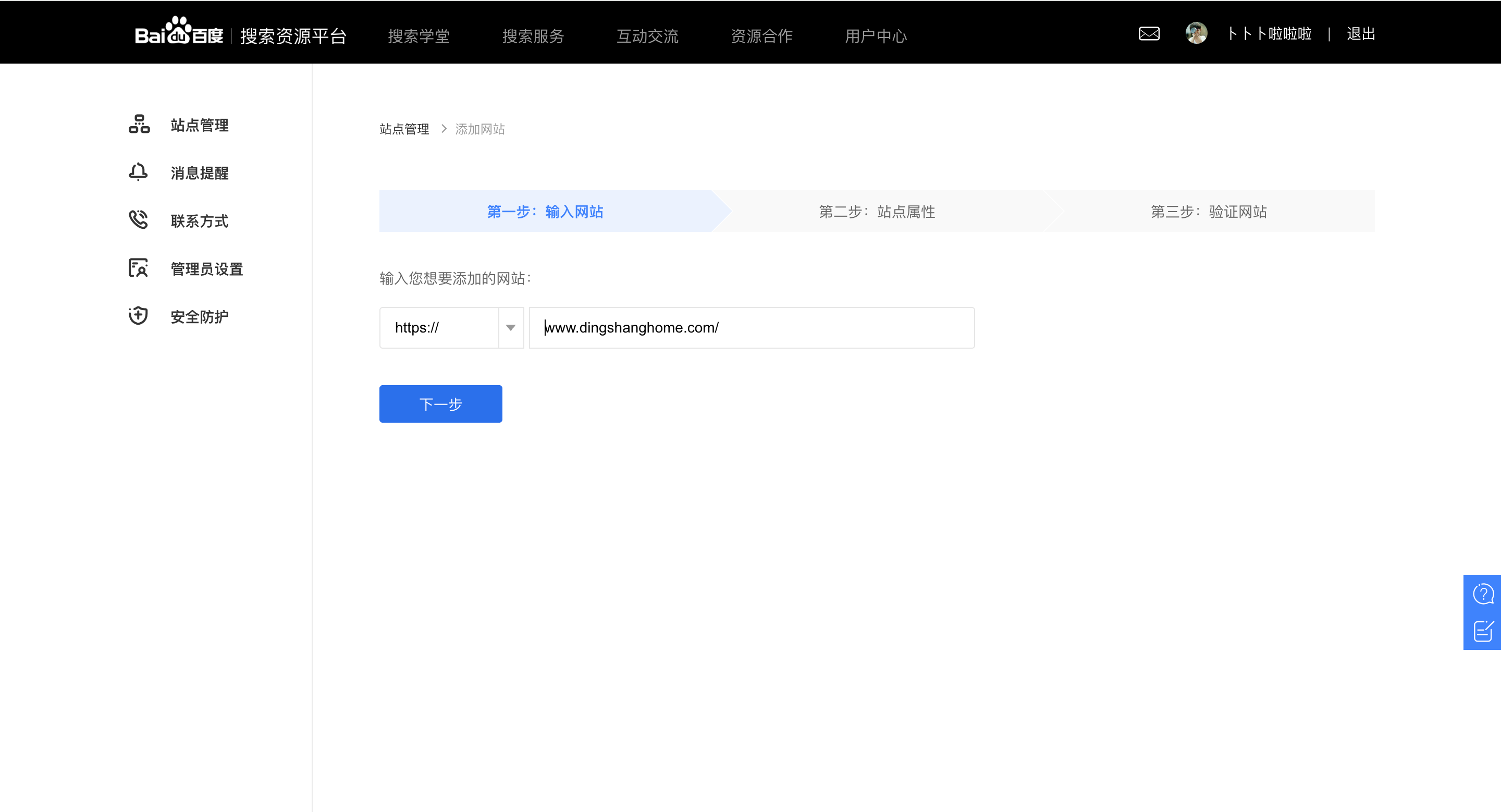Click the admin settings person icon
The image size is (1501, 812).
[138, 268]
